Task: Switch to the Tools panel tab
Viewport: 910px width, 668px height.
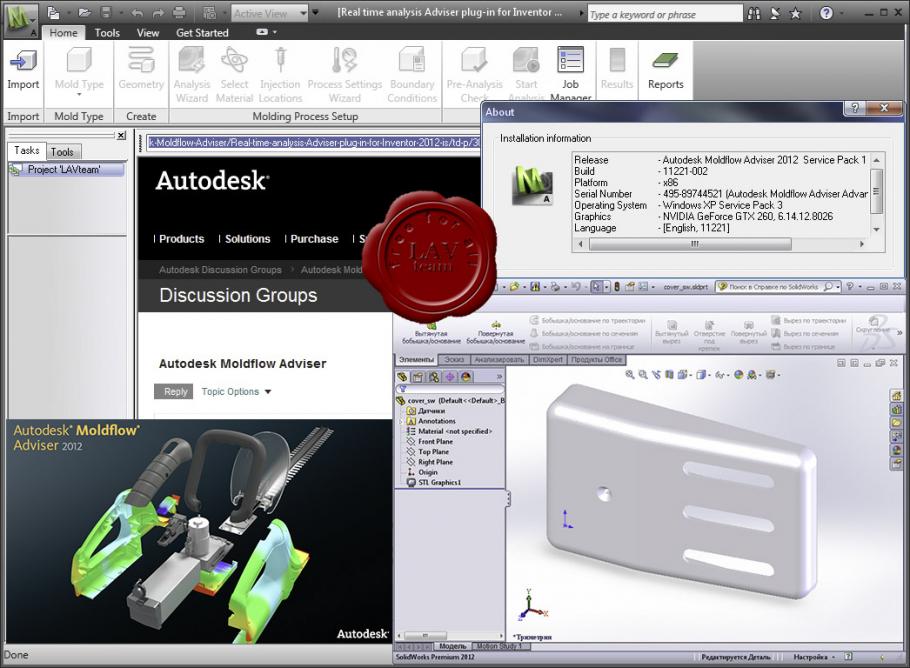Action: (62, 152)
